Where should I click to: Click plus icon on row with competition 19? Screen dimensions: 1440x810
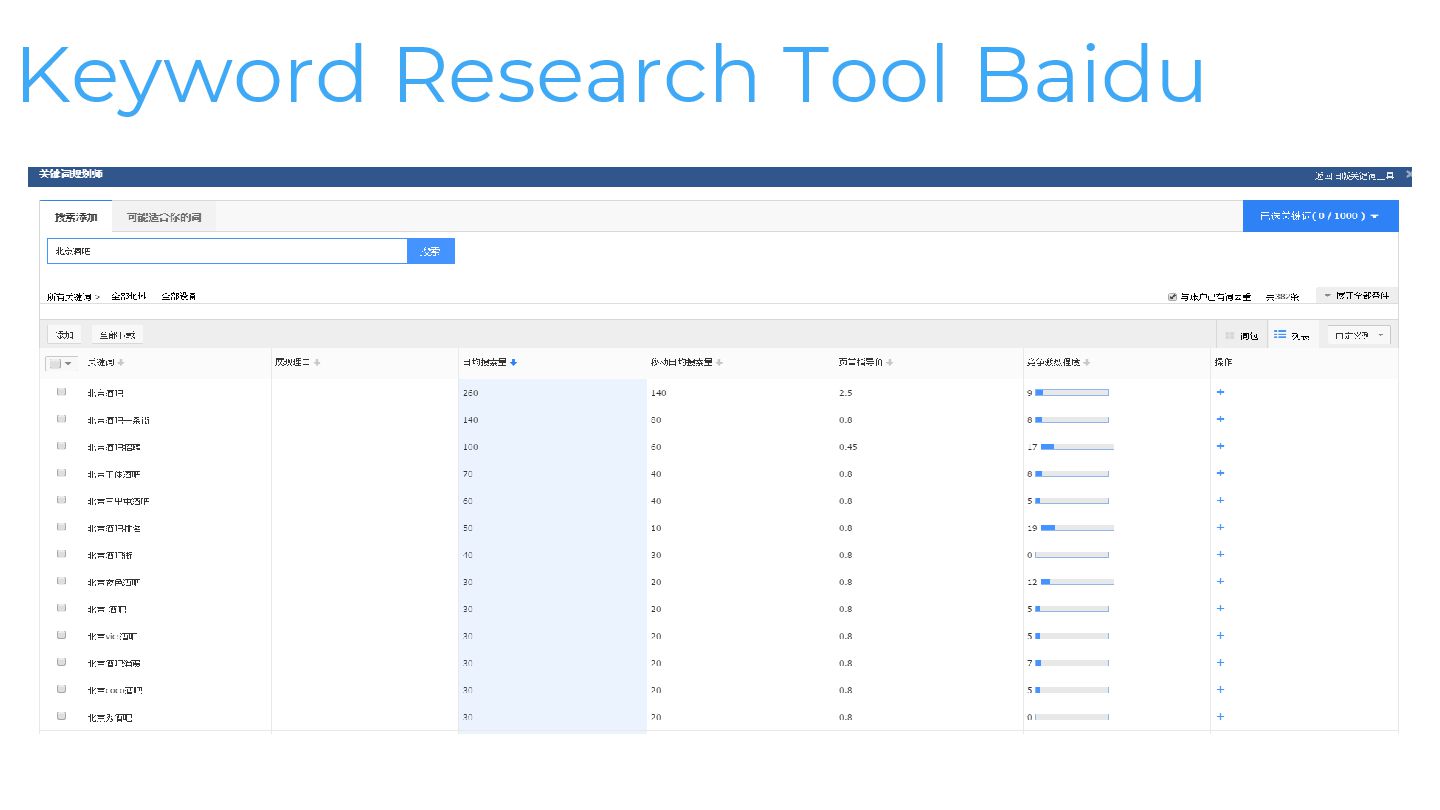click(1220, 527)
